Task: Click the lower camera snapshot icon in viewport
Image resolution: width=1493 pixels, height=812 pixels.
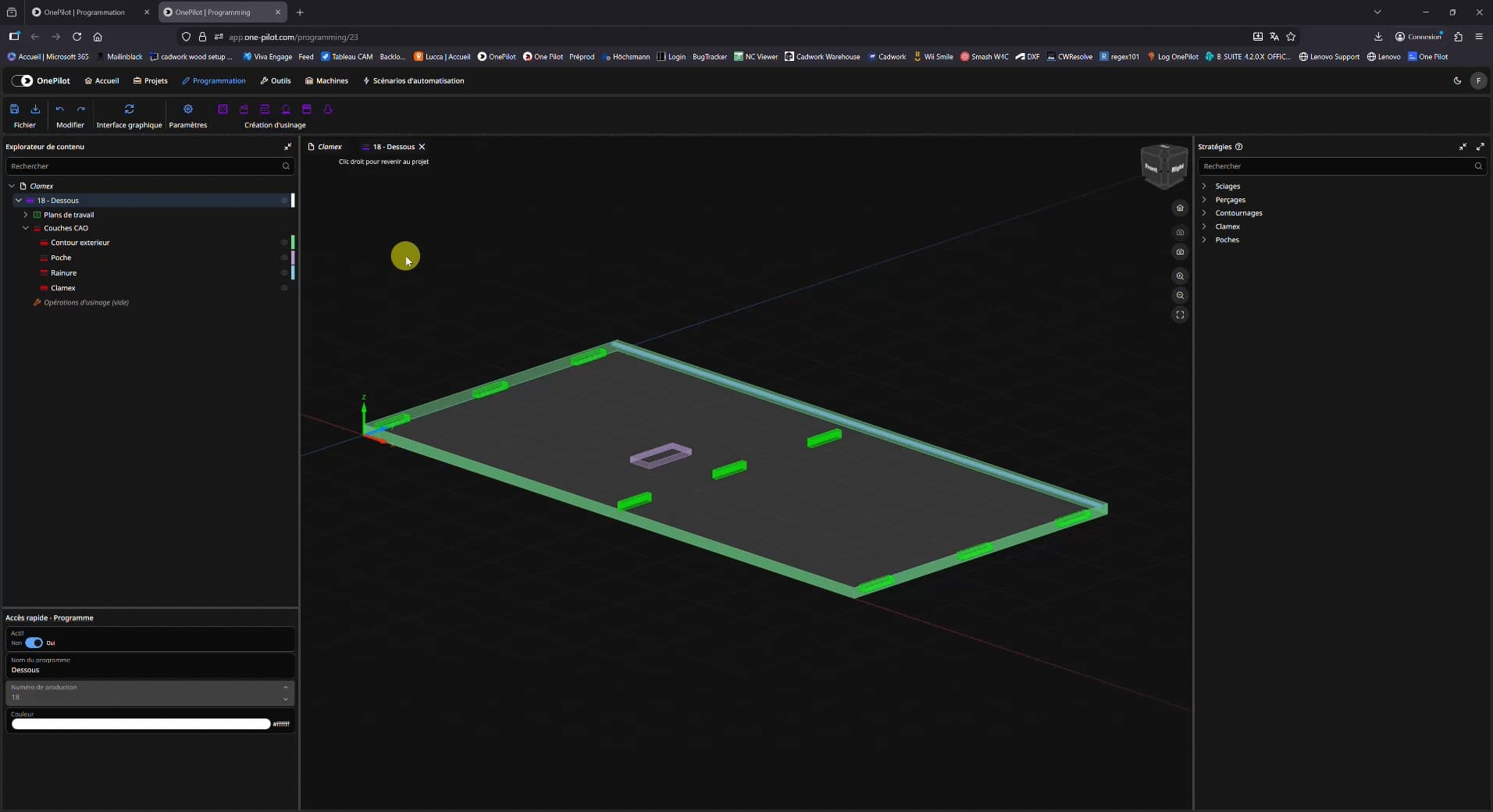Action: 1180,251
